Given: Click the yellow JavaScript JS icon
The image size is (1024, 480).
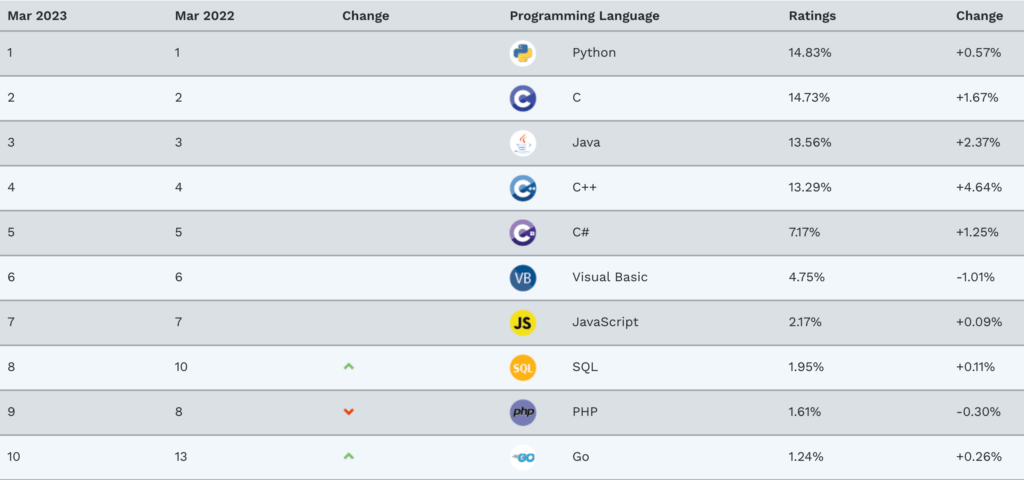Looking at the screenshot, I should pos(522,322).
